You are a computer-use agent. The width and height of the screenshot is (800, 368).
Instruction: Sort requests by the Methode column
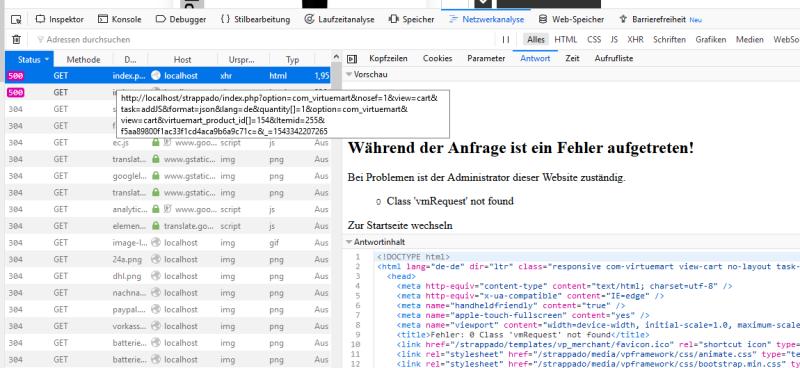tap(83, 60)
